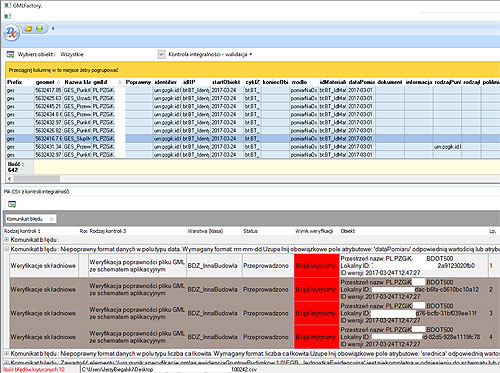Screen dimensions: 500x373
Task: Click the dataPomia column header
Action: click(362, 82)
